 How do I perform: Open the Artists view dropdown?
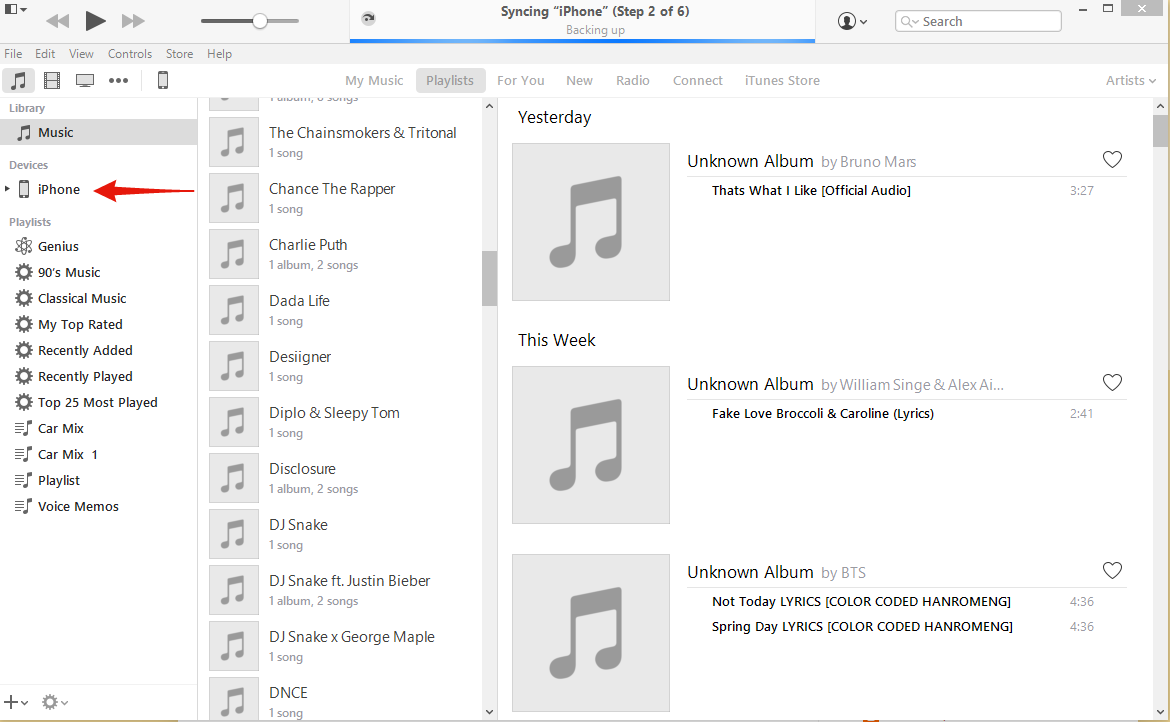[x=1130, y=81]
